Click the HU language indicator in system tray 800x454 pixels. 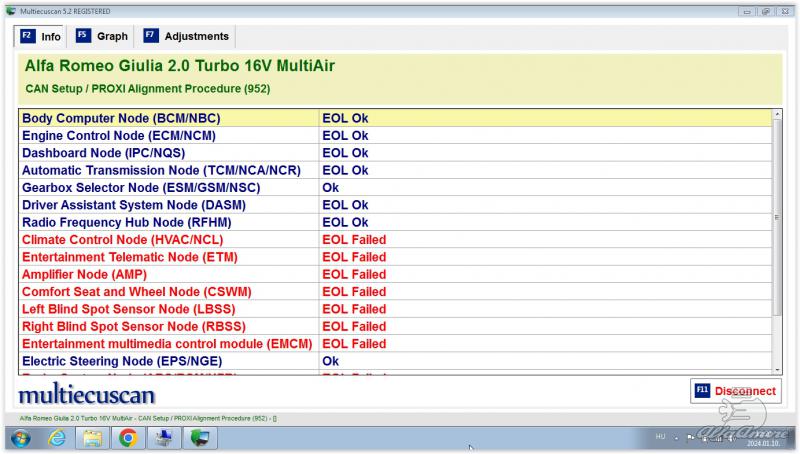[660, 437]
